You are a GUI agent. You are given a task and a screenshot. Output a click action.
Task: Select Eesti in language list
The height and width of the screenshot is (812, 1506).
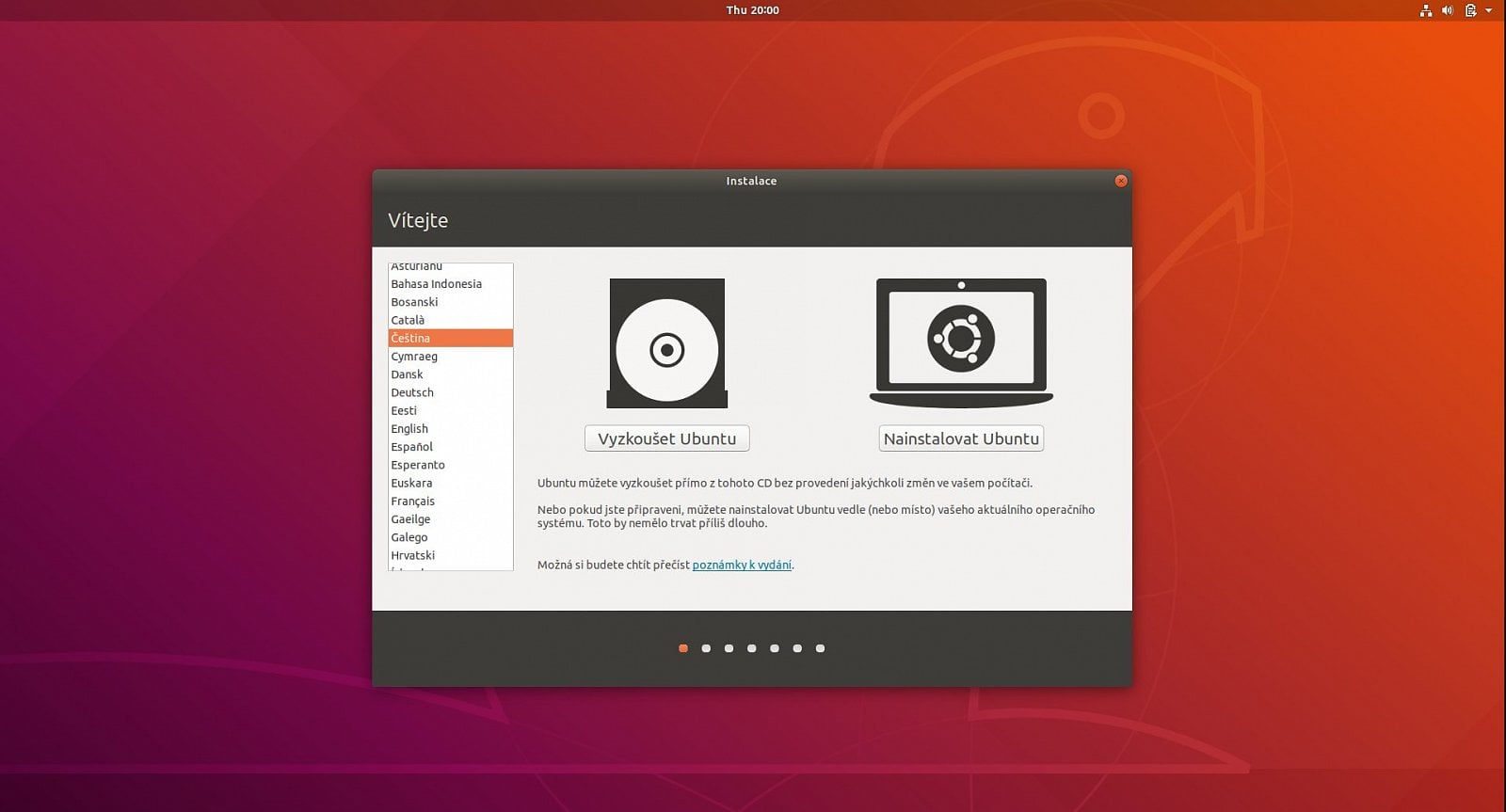click(451, 410)
